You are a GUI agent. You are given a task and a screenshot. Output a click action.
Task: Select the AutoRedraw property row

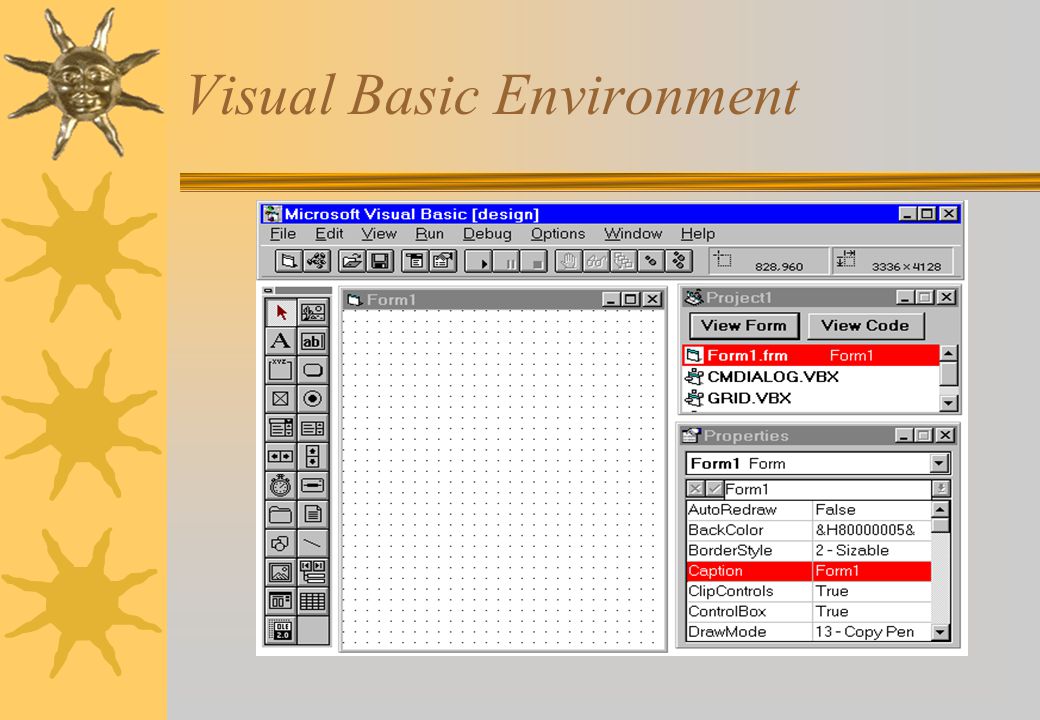click(809, 510)
